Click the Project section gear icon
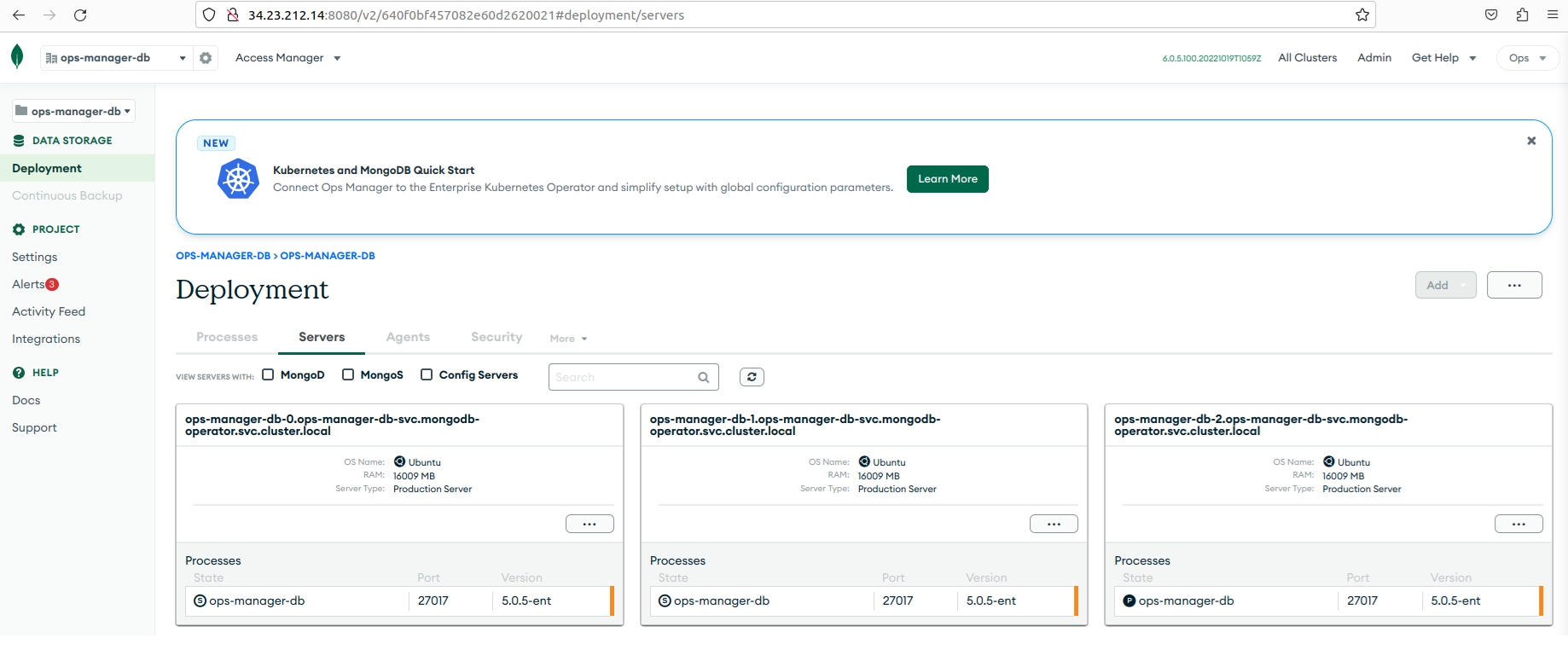 pos(19,229)
